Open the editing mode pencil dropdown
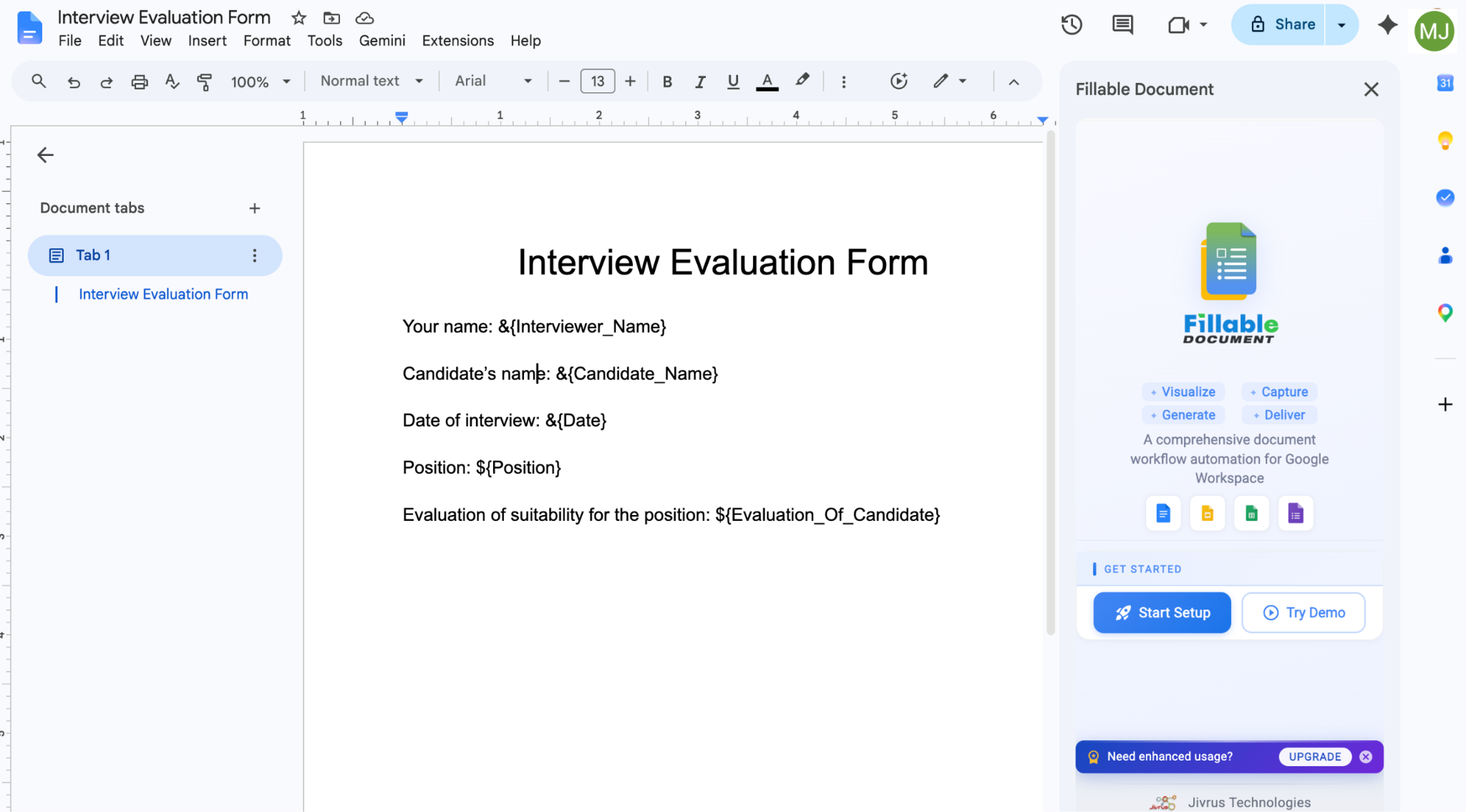 [x=950, y=82]
